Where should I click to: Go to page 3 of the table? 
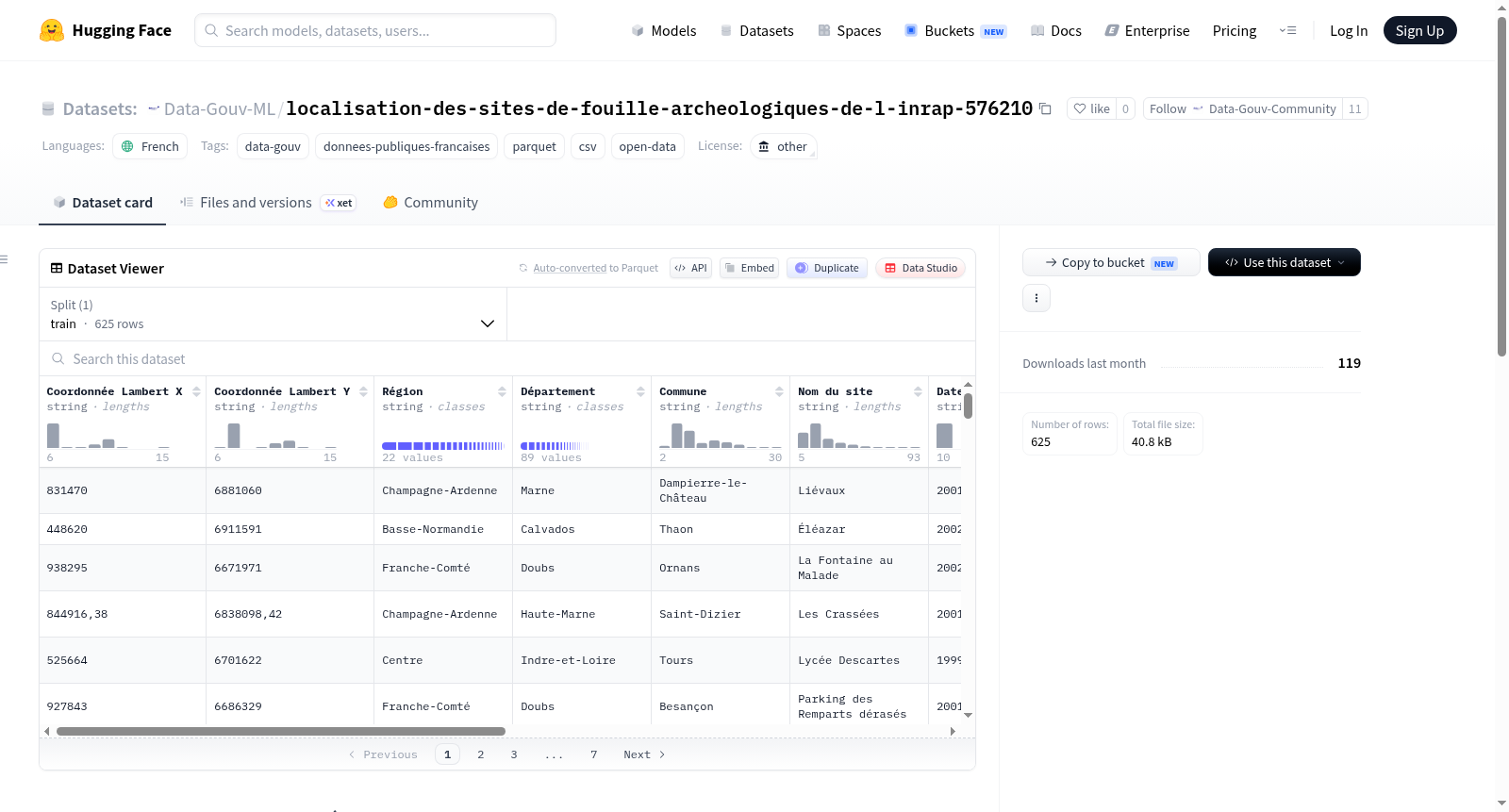[x=514, y=754]
